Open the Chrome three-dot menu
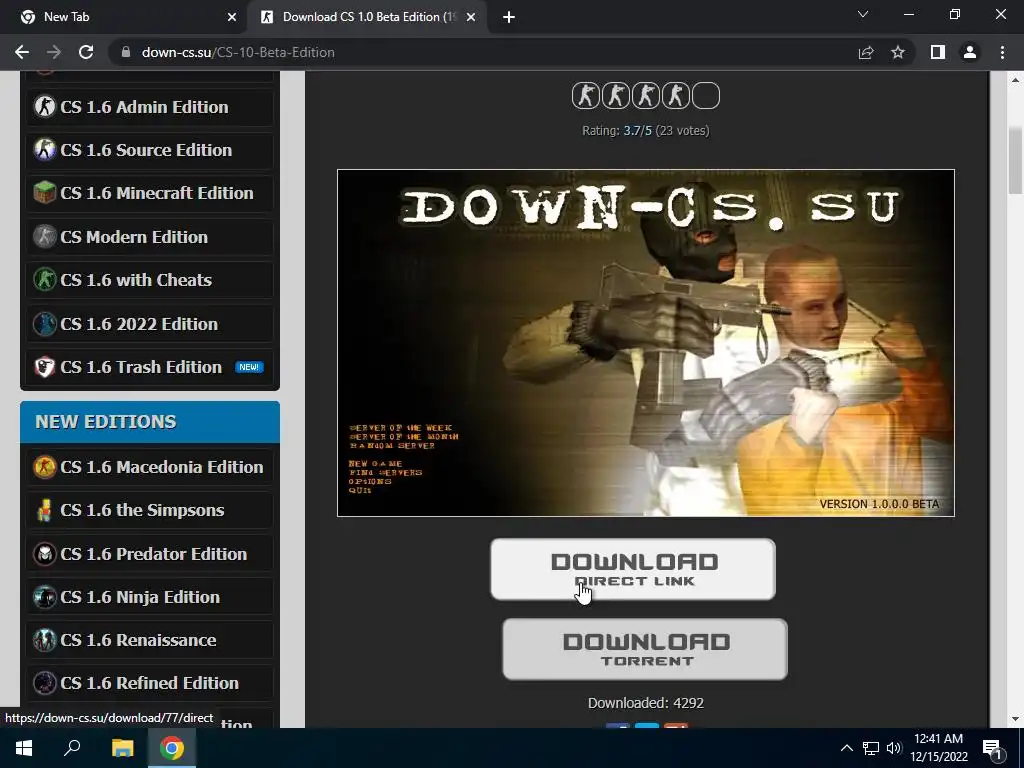Image resolution: width=1024 pixels, height=768 pixels. [x=1002, y=52]
